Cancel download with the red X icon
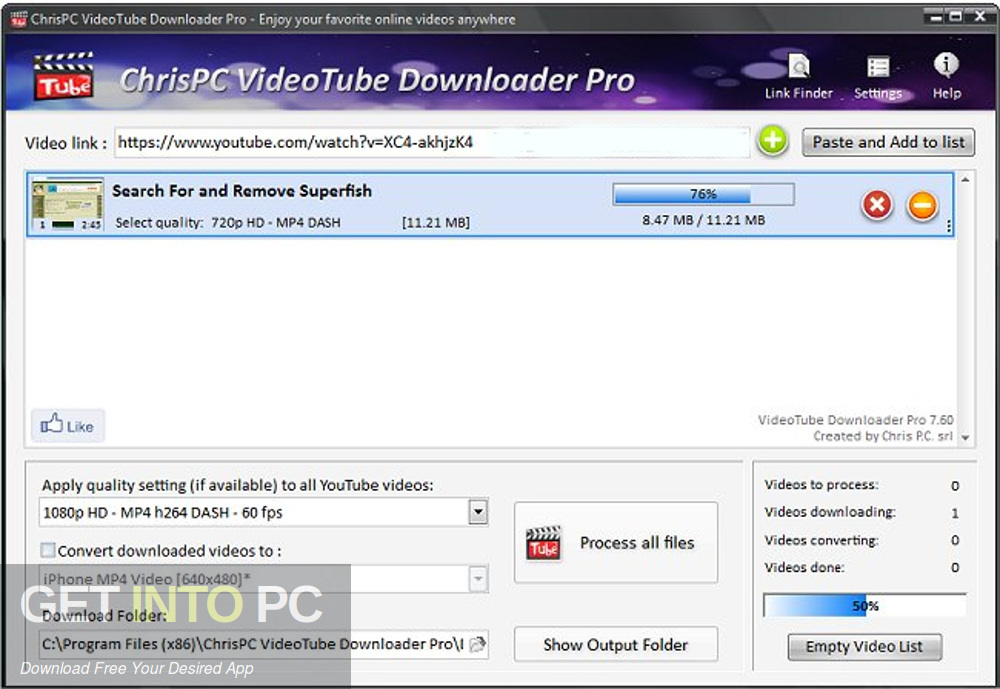This screenshot has width=1000, height=689. pyautogui.click(x=877, y=205)
